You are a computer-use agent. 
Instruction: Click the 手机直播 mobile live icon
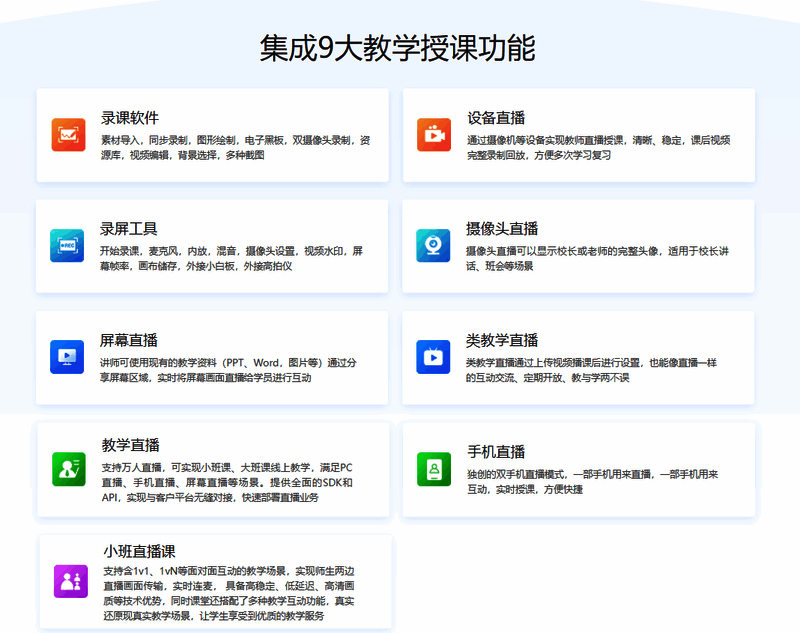point(433,468)
